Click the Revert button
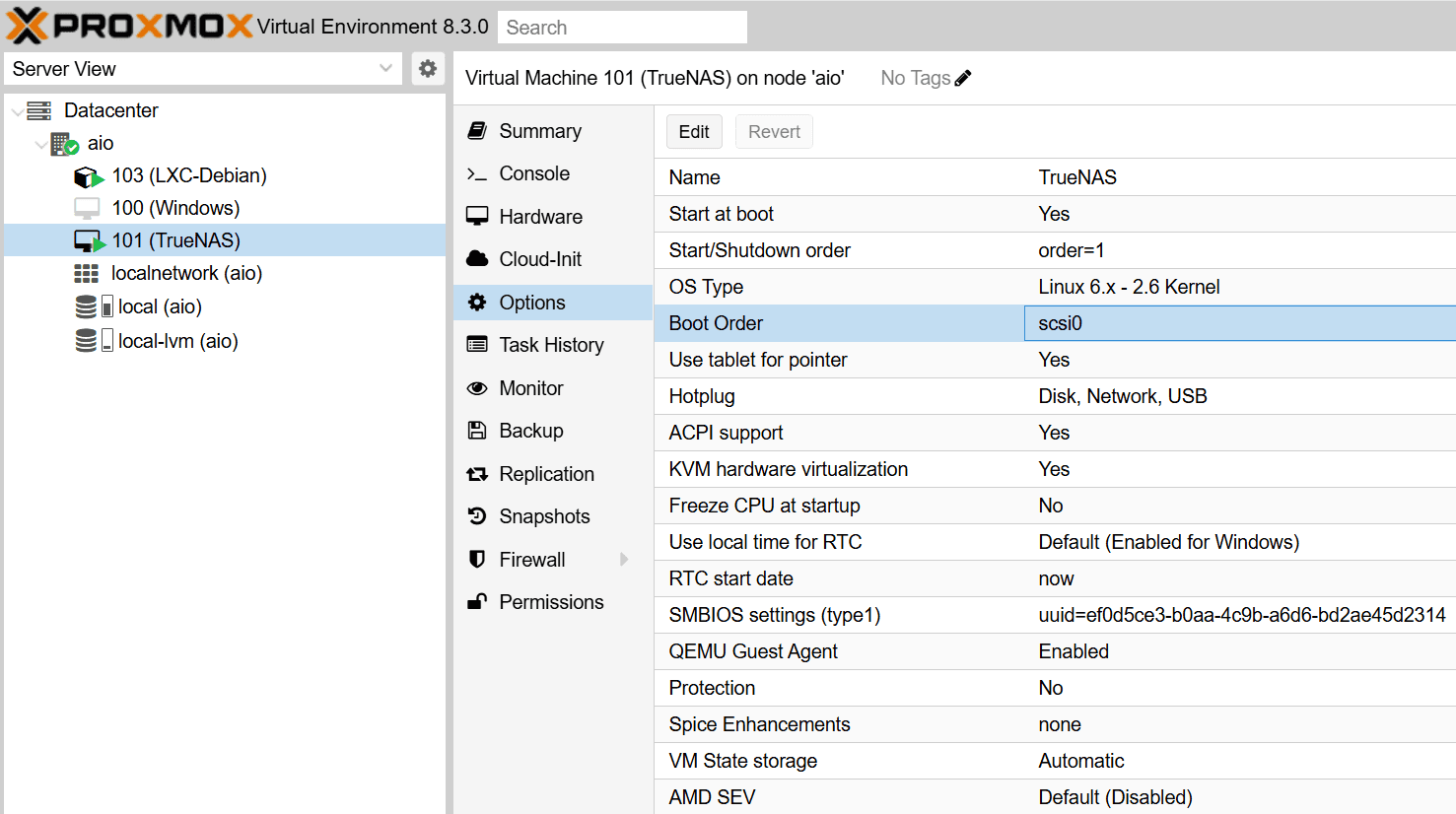The width and height of the screenshot is (1456, 814). tap(774, 132)
